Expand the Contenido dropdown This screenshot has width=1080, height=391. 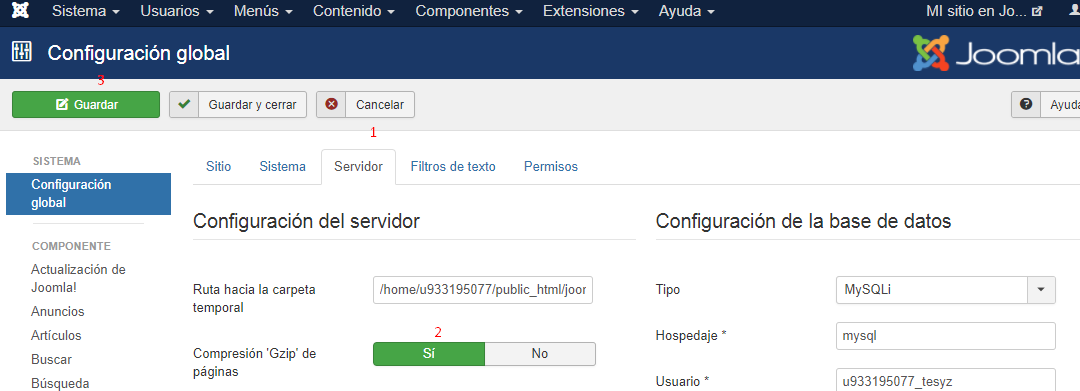coord(354,12)
